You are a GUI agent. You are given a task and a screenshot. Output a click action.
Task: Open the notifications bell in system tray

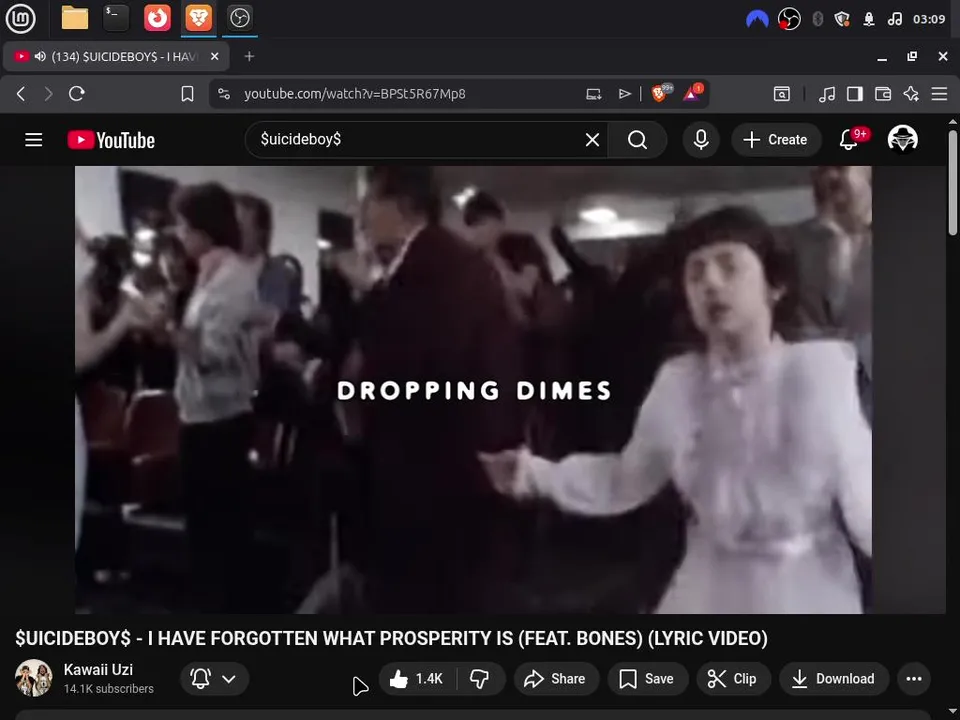coord(869,19)
